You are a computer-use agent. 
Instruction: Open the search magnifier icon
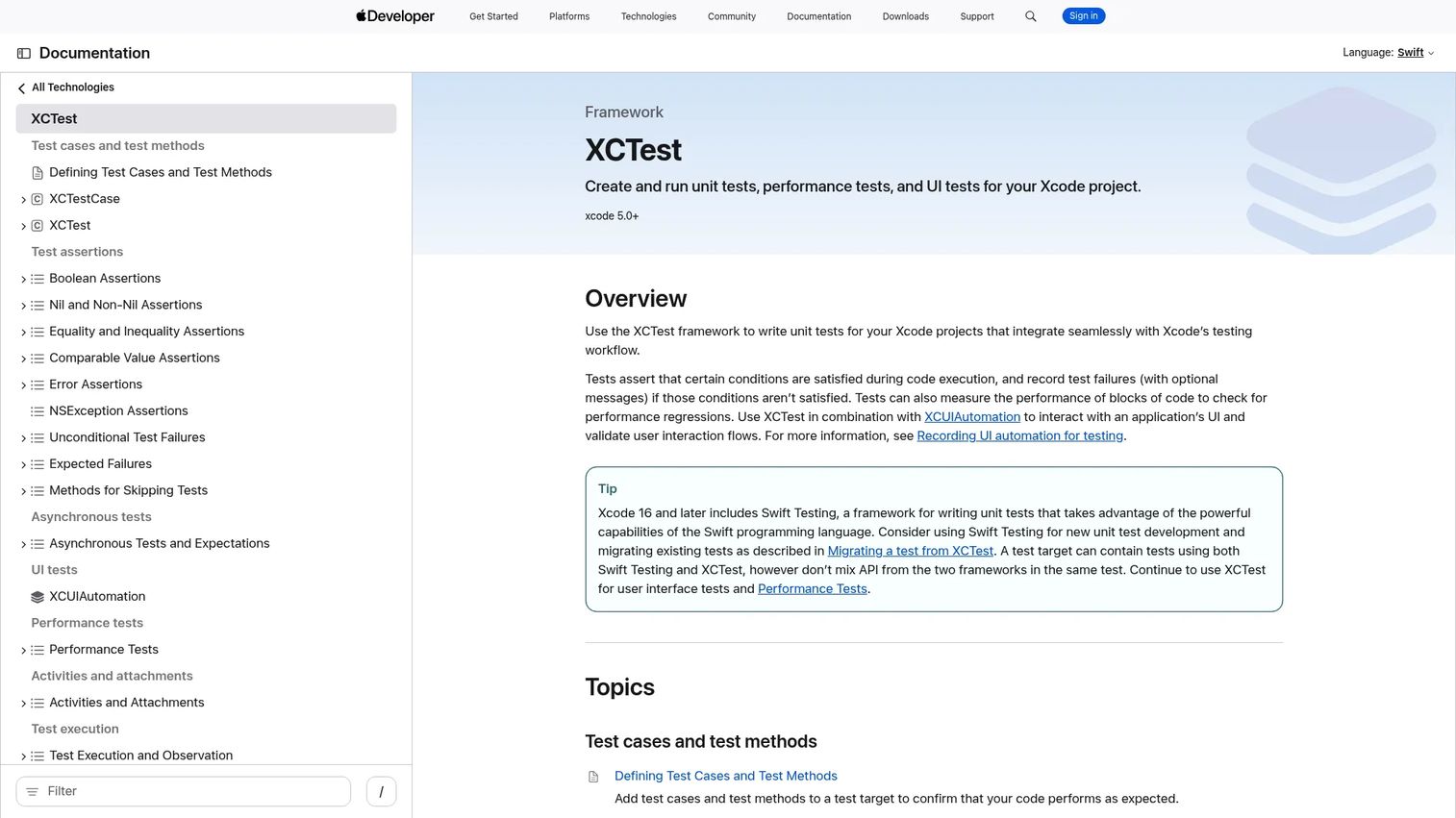pyautogui.click(x=1031, y=16)
